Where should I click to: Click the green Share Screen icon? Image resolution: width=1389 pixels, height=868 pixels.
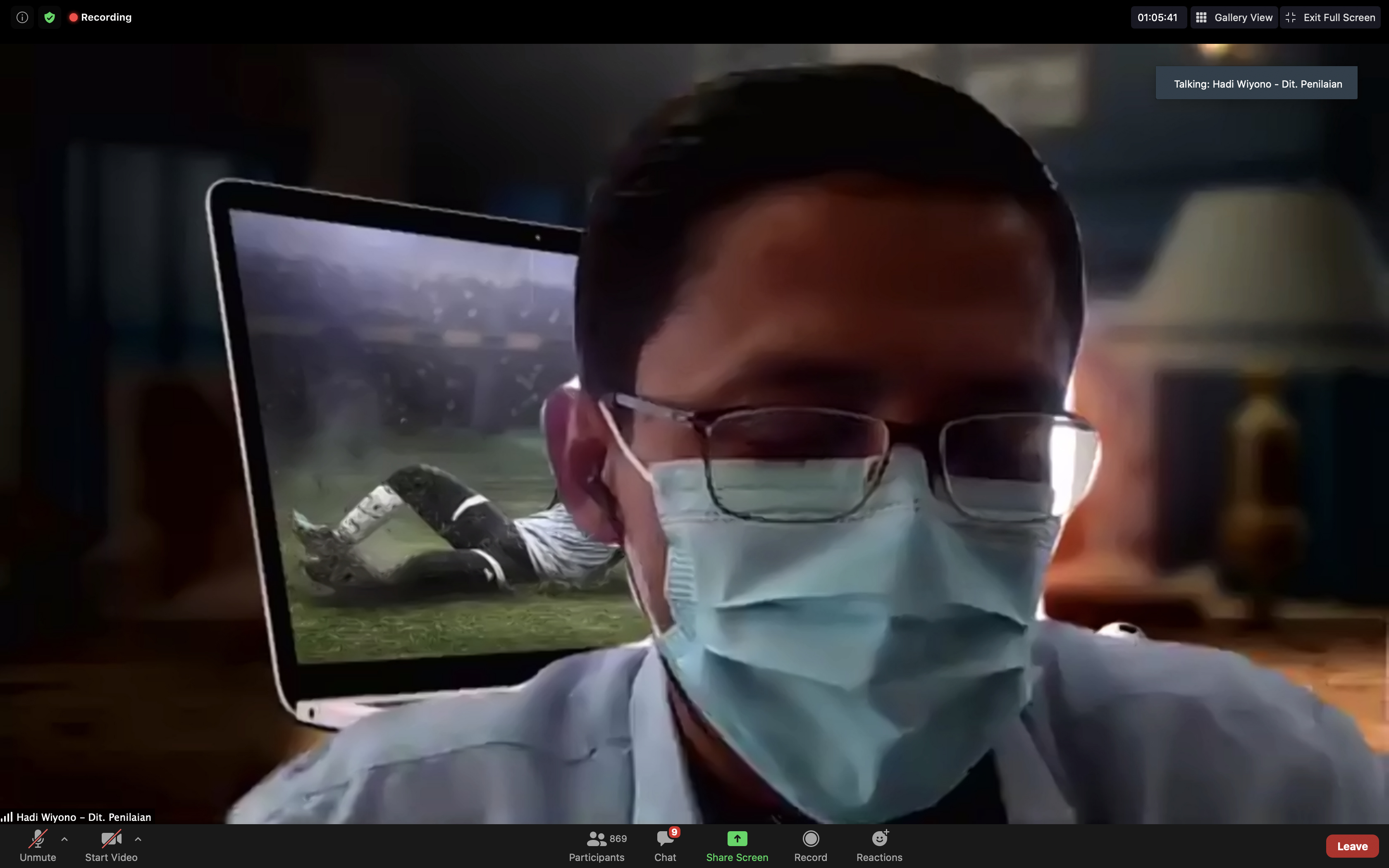coord(737,839)
